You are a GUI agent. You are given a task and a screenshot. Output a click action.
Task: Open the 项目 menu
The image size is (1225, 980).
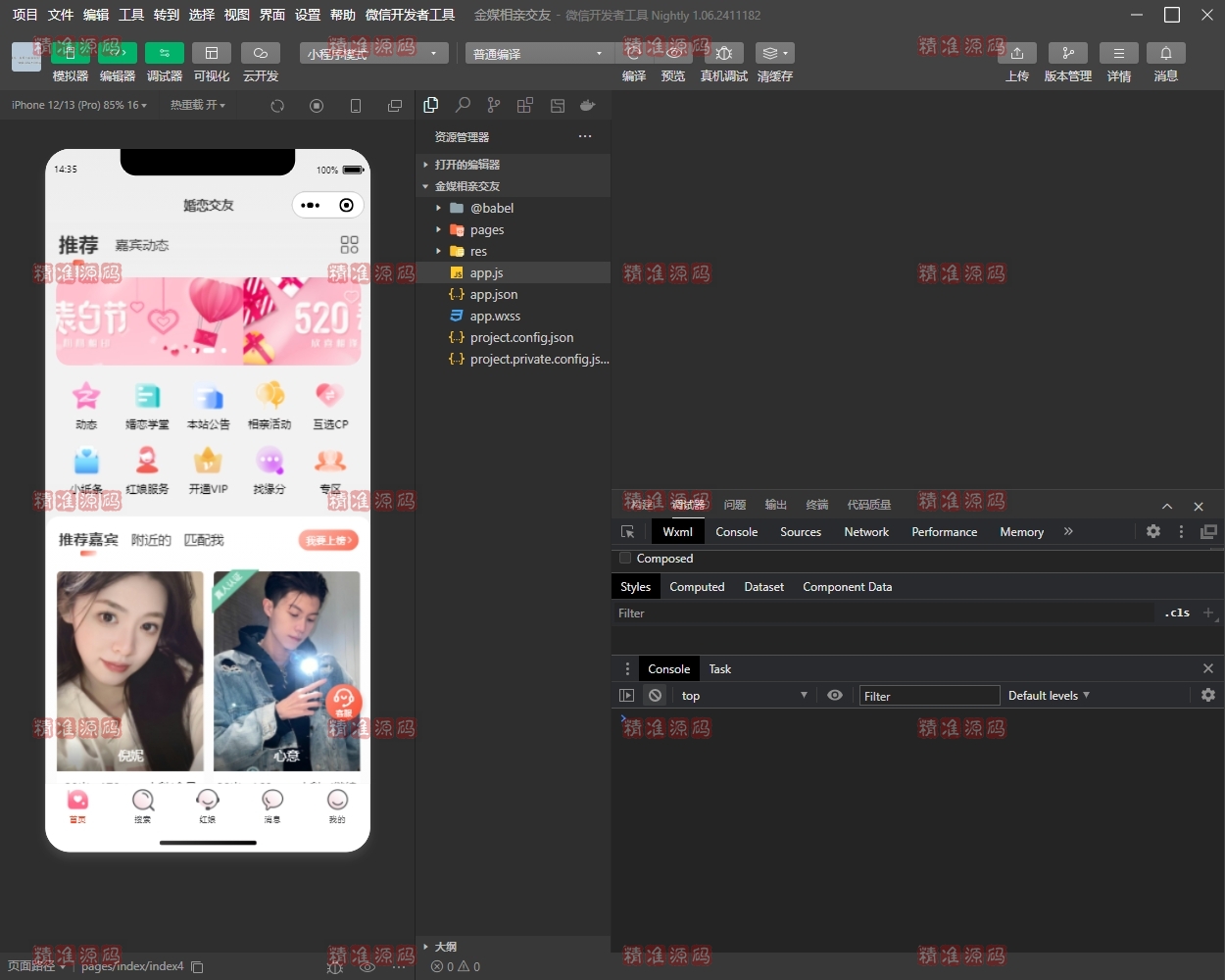[x=24, y=15]
